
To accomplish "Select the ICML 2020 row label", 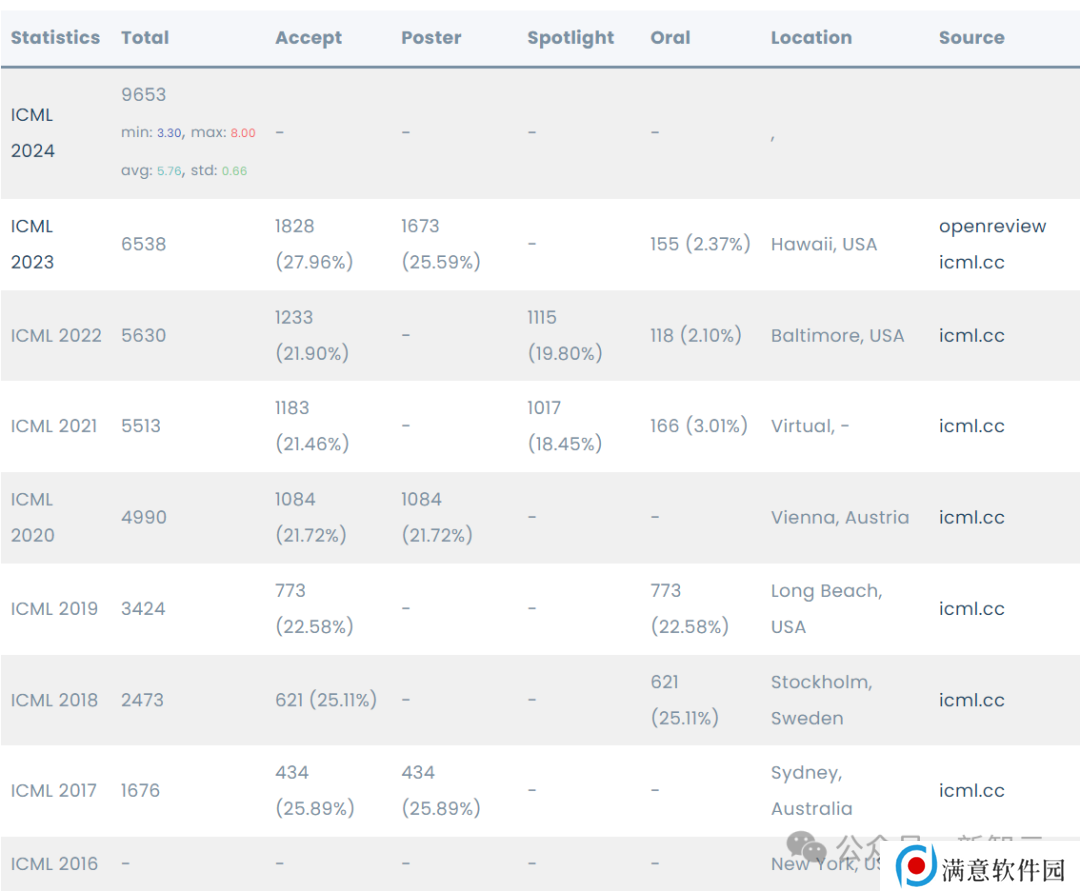I will pyautogui.click(x=32, y=517).
